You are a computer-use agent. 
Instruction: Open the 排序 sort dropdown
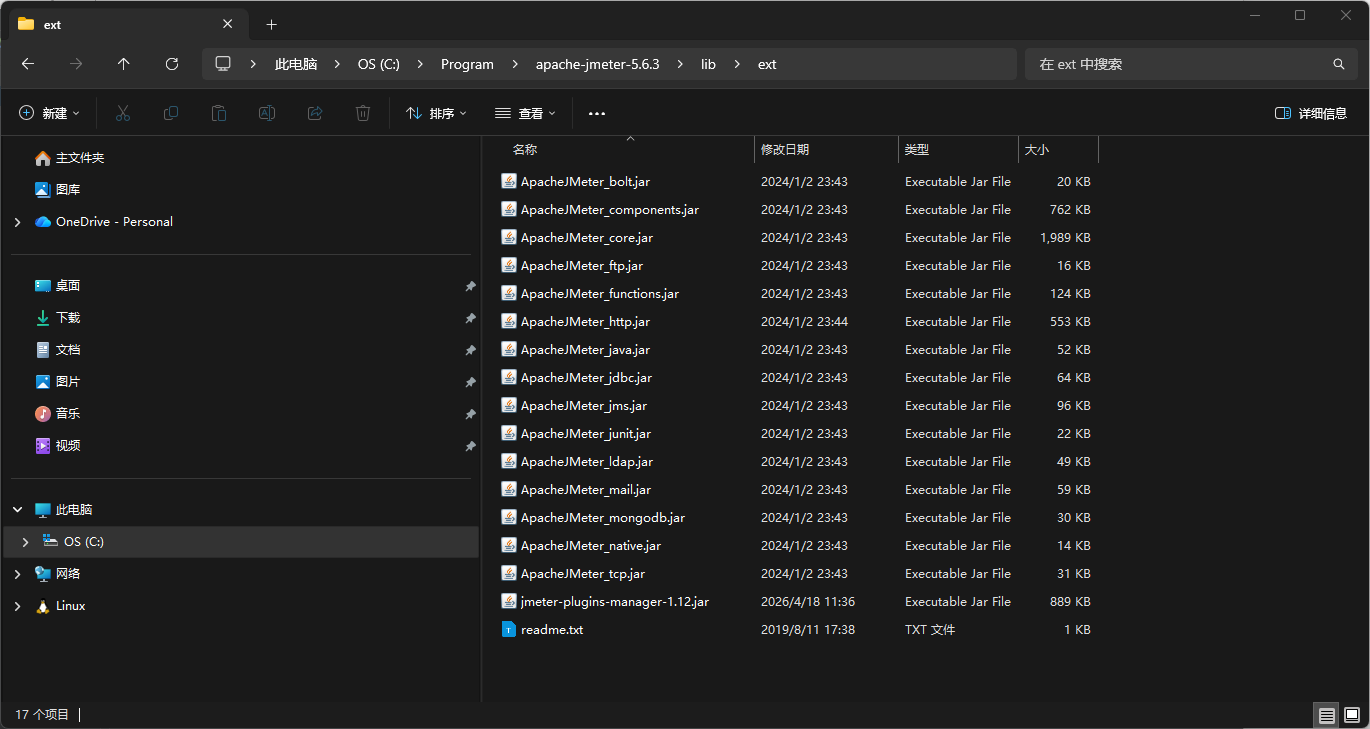[x=436, y=114]
